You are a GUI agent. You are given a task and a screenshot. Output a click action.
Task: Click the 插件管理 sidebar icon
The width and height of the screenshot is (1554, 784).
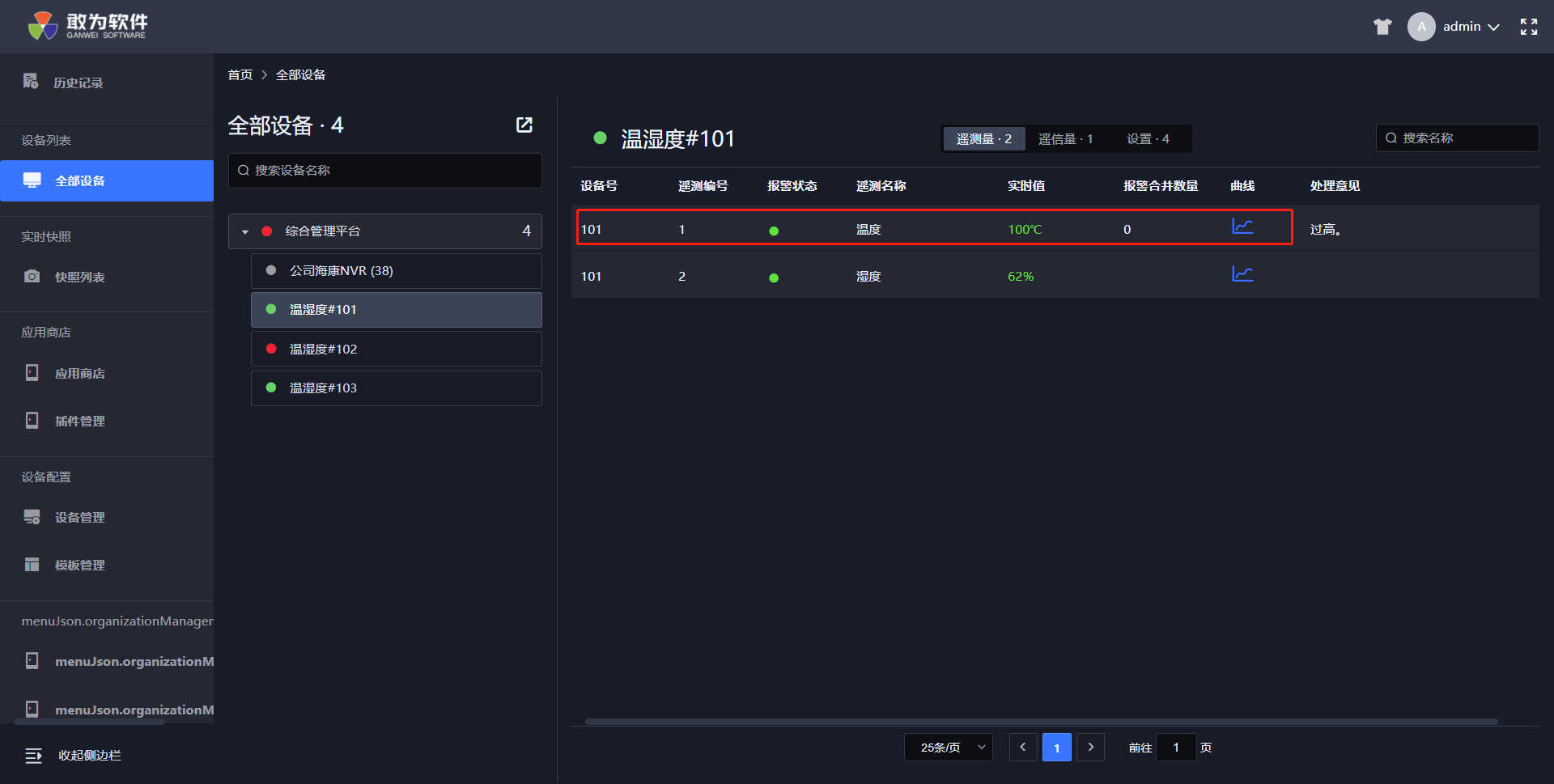[x=32, y=421]
